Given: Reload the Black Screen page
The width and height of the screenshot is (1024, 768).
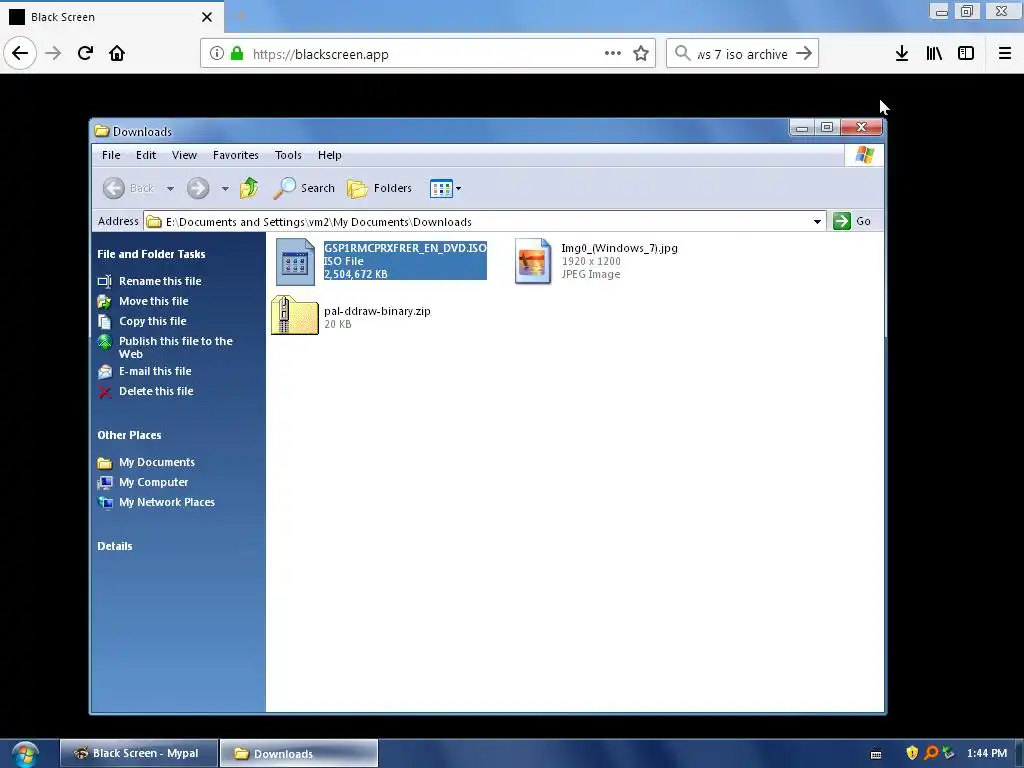Looking at the screenshot, I should (85, 53).
